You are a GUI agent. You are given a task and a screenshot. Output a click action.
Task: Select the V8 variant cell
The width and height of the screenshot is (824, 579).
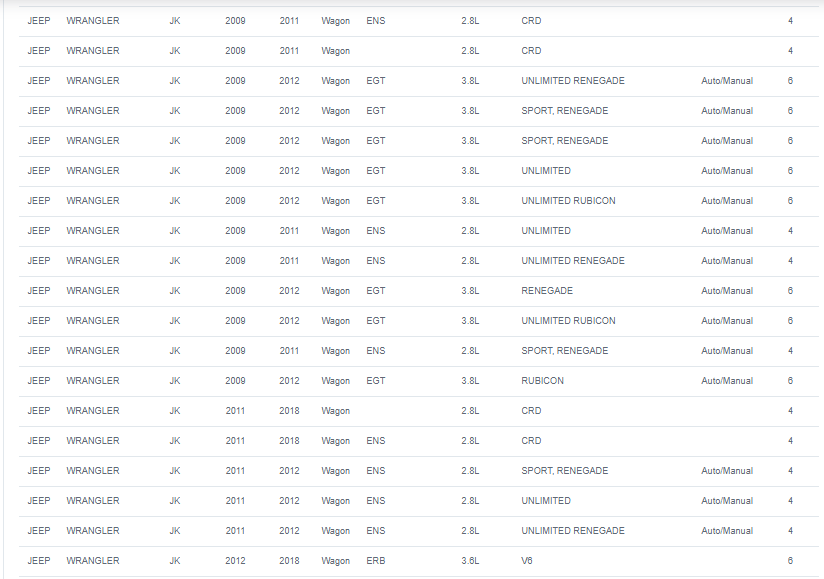click(x=527, y=561)
